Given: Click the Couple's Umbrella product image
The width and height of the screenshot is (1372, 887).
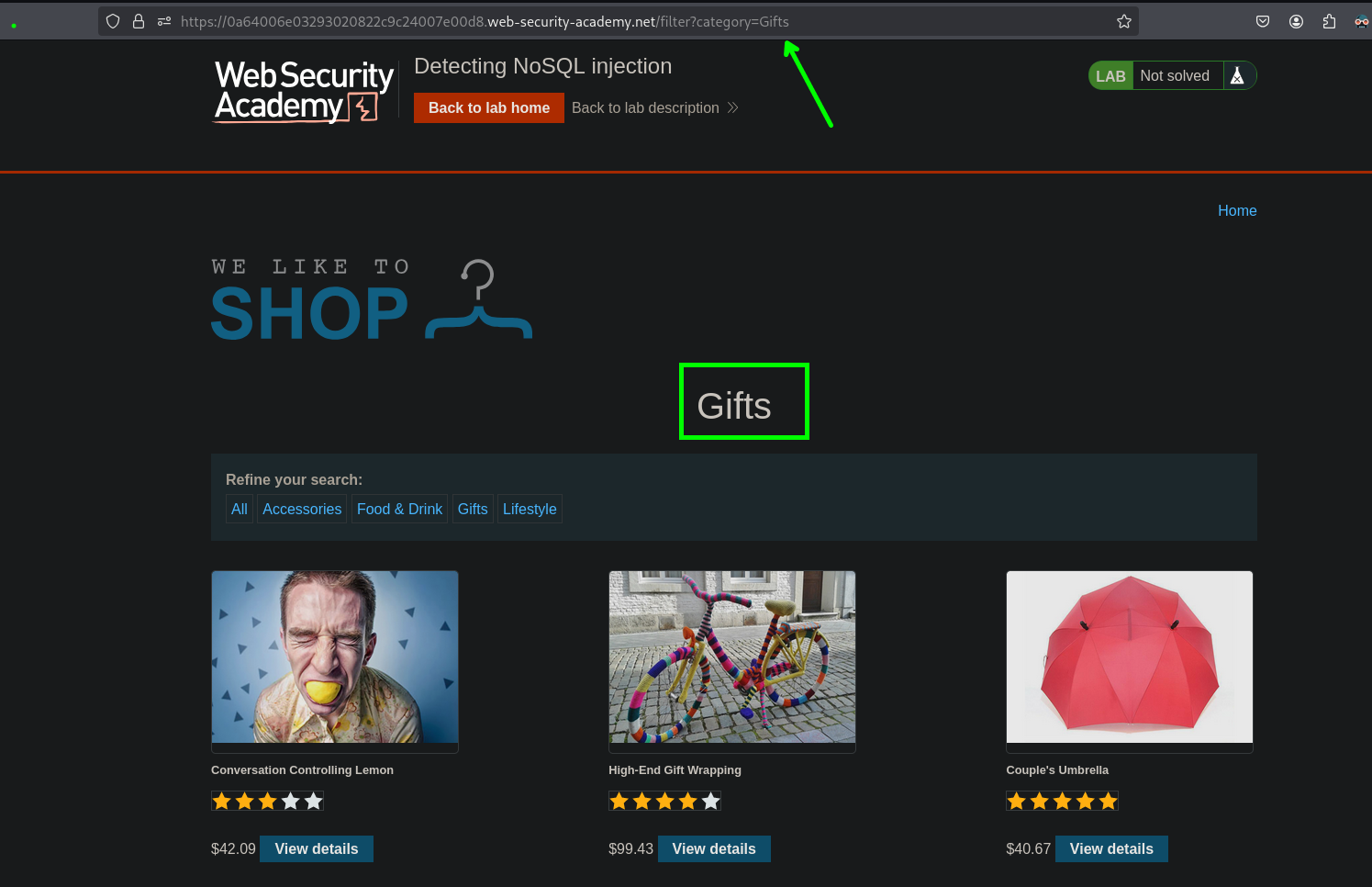Looking at the screenshot, I should (1129, 657).
